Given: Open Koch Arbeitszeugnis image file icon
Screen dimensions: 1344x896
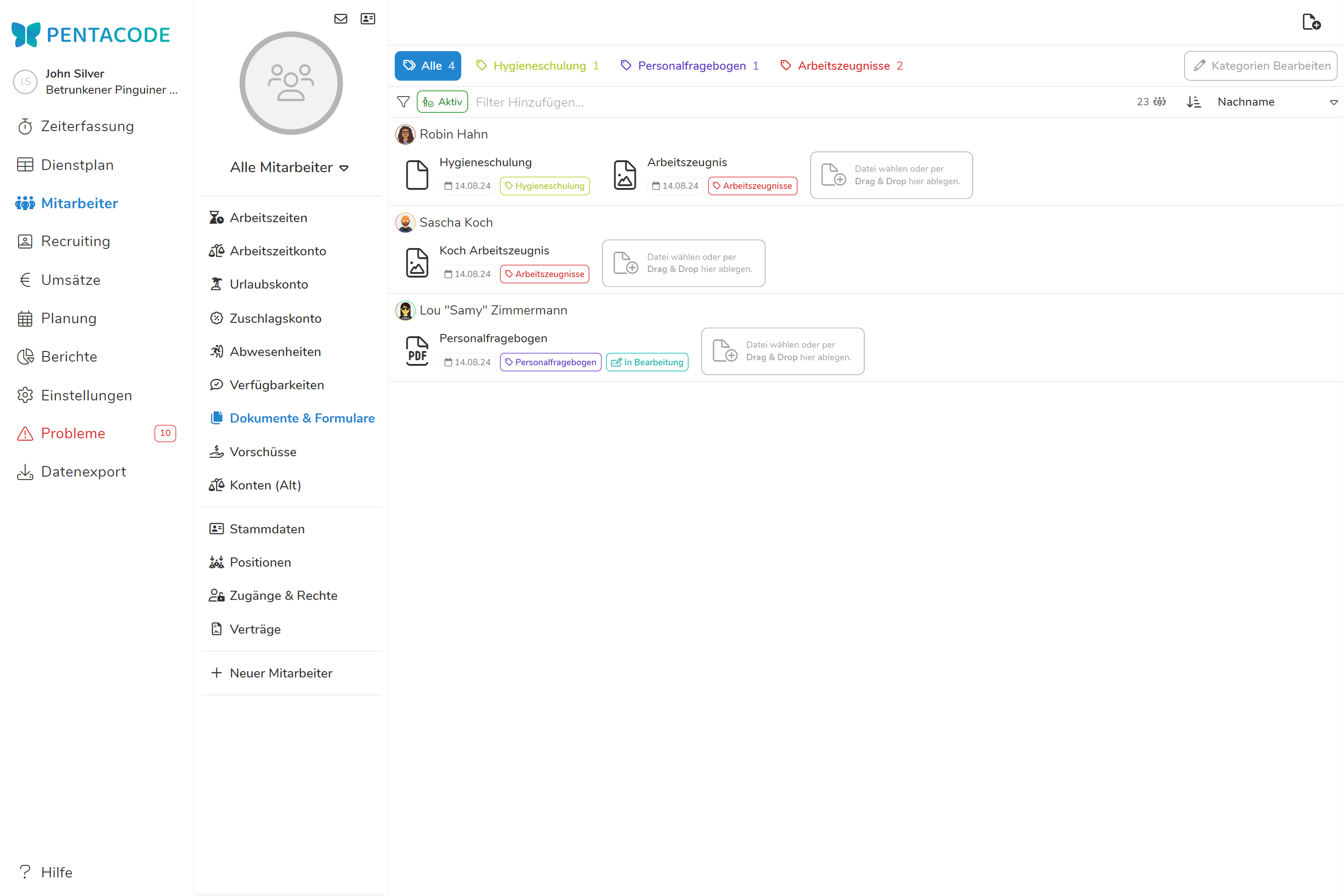Looking at the screenshot, I should tap(417, 263).
